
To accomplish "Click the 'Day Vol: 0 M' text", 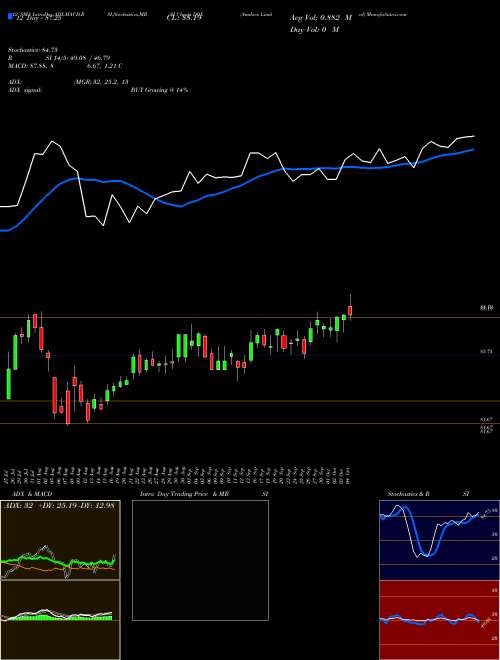I will (x=314, y=29).
